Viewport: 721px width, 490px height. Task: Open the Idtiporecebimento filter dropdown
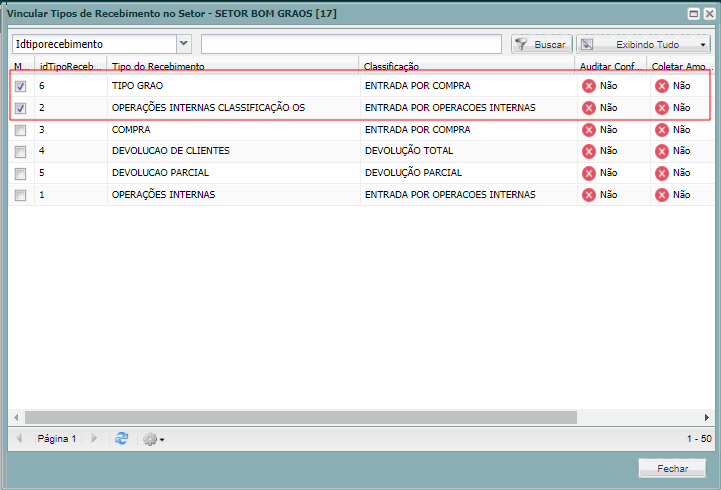pyautogui.click(x=184, y=44)
